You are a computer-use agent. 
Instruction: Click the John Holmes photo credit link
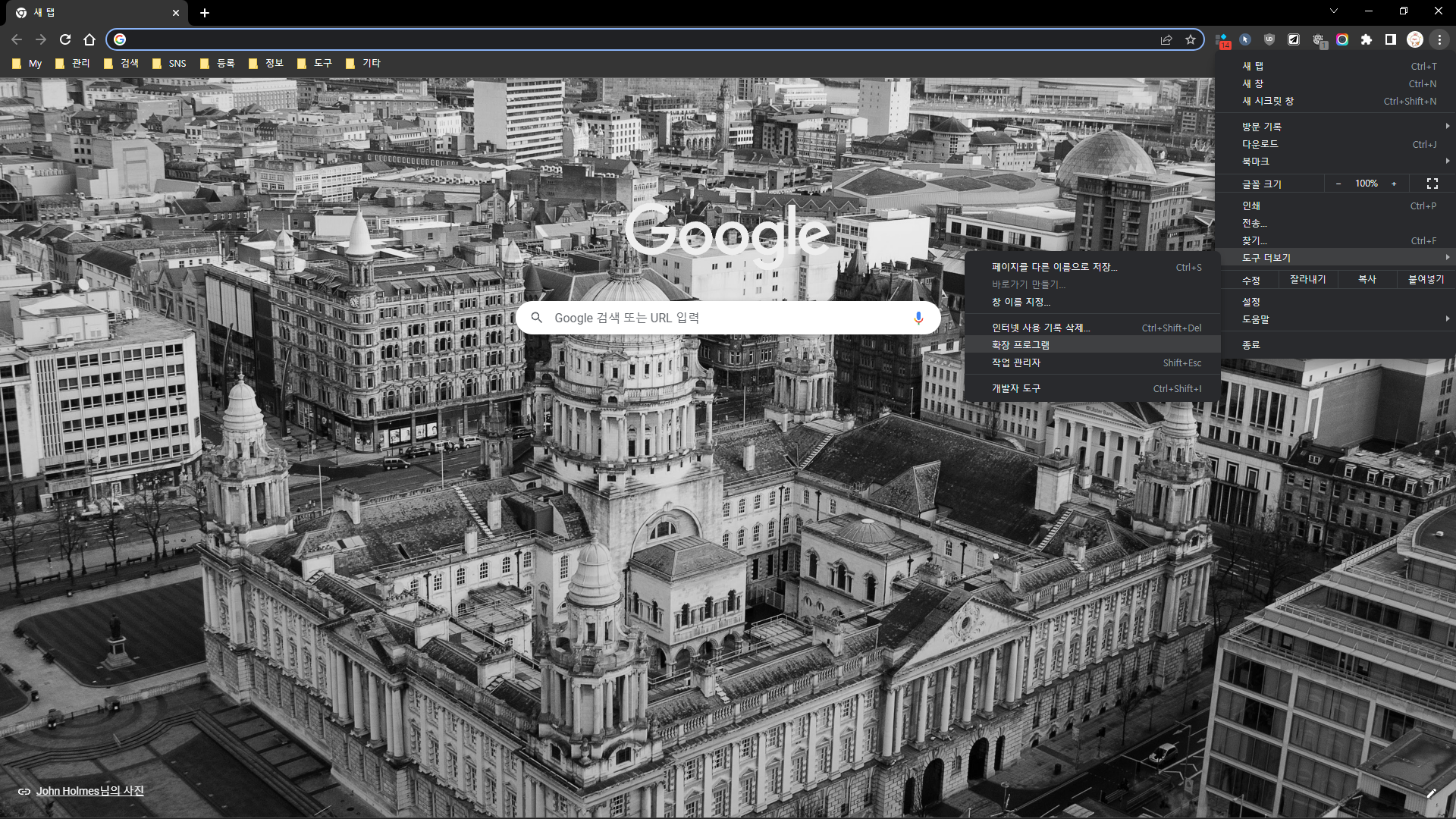click(x=89, y=791)
